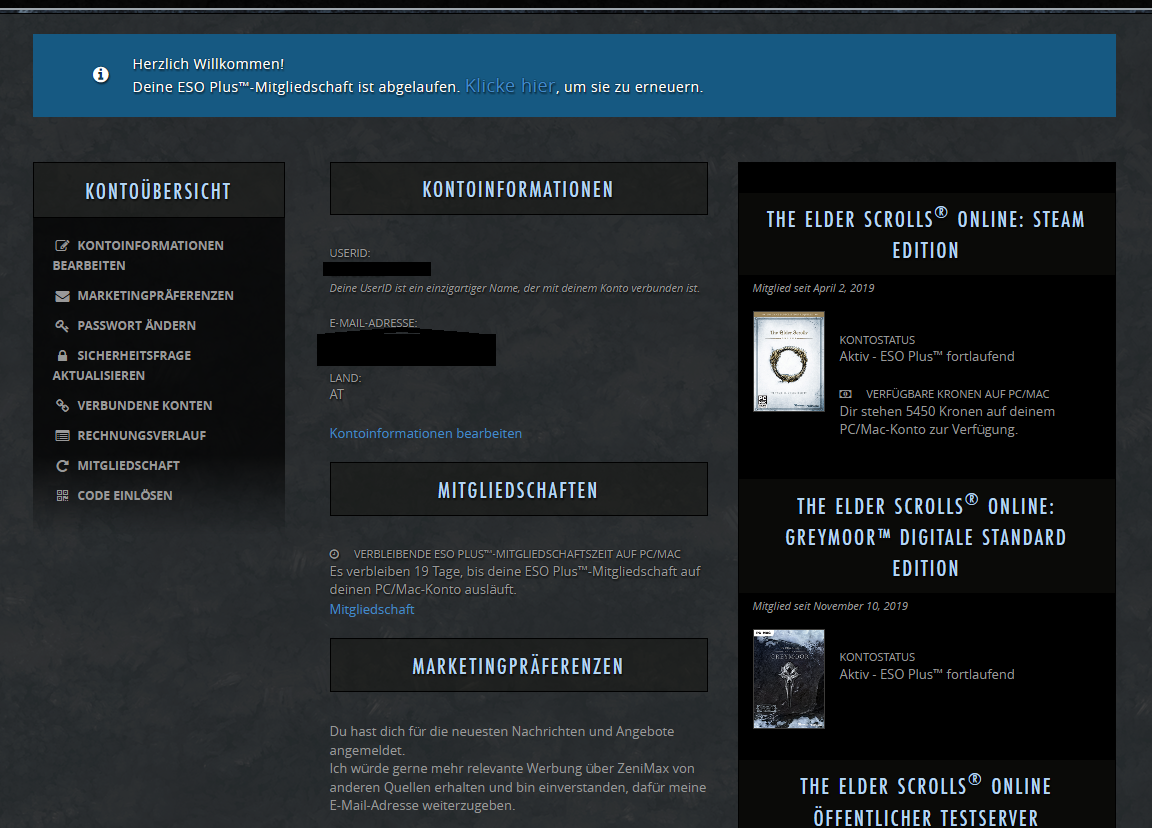
Task: Click the blue Mitgliedschaft link under memberships
Action: coord(372,609)
